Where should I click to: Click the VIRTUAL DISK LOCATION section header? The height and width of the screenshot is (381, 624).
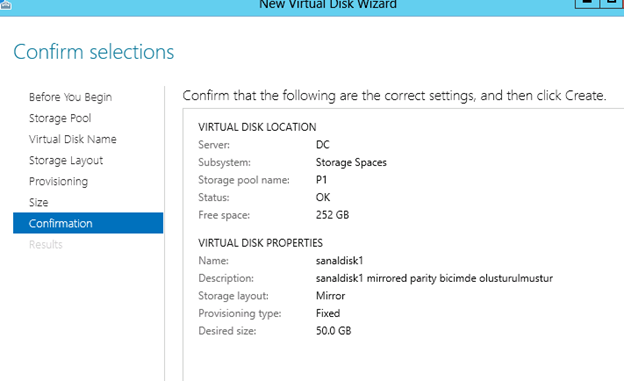tap(257, 127)
